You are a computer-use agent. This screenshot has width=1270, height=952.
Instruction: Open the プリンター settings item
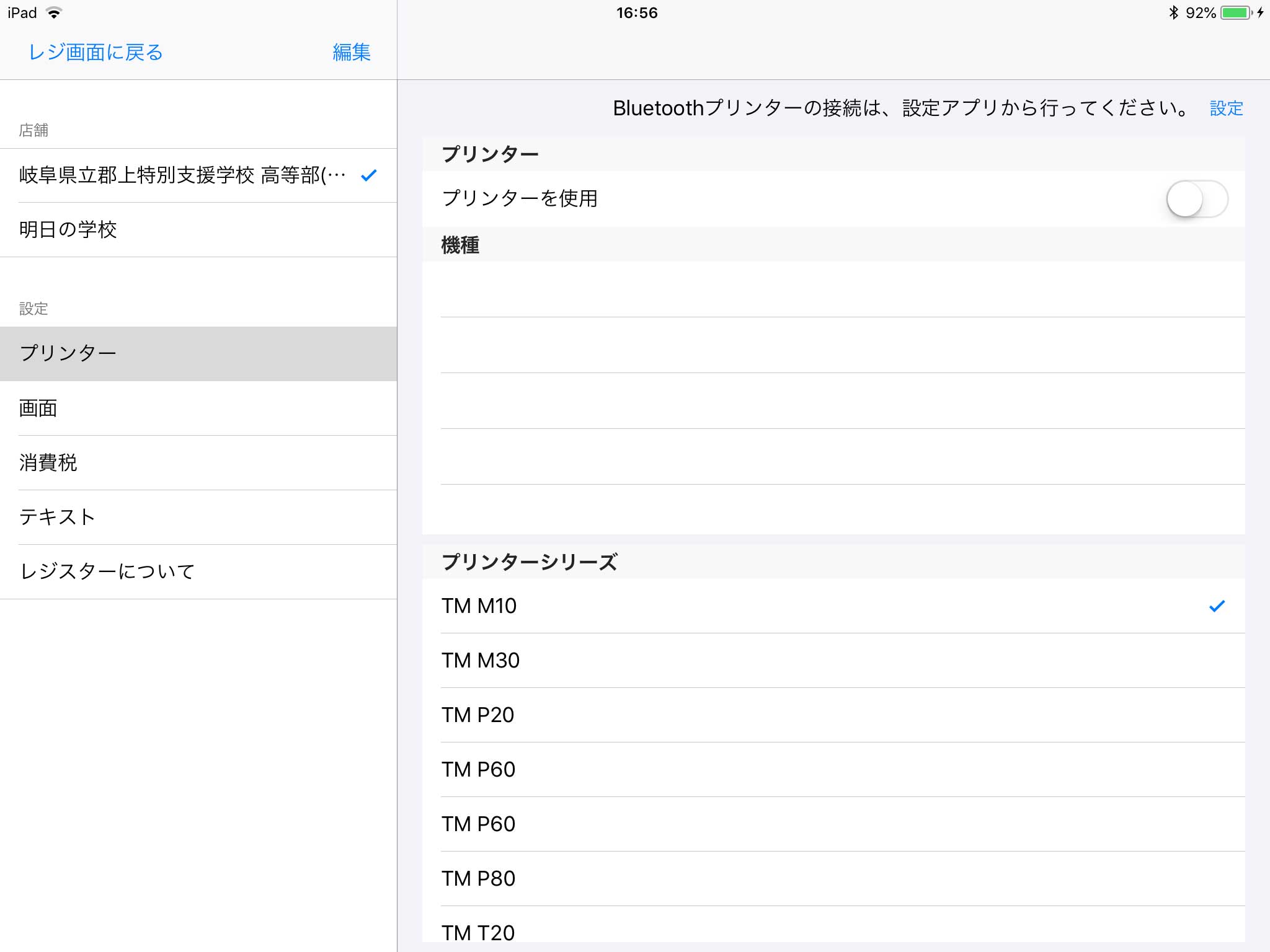(198, 354)
